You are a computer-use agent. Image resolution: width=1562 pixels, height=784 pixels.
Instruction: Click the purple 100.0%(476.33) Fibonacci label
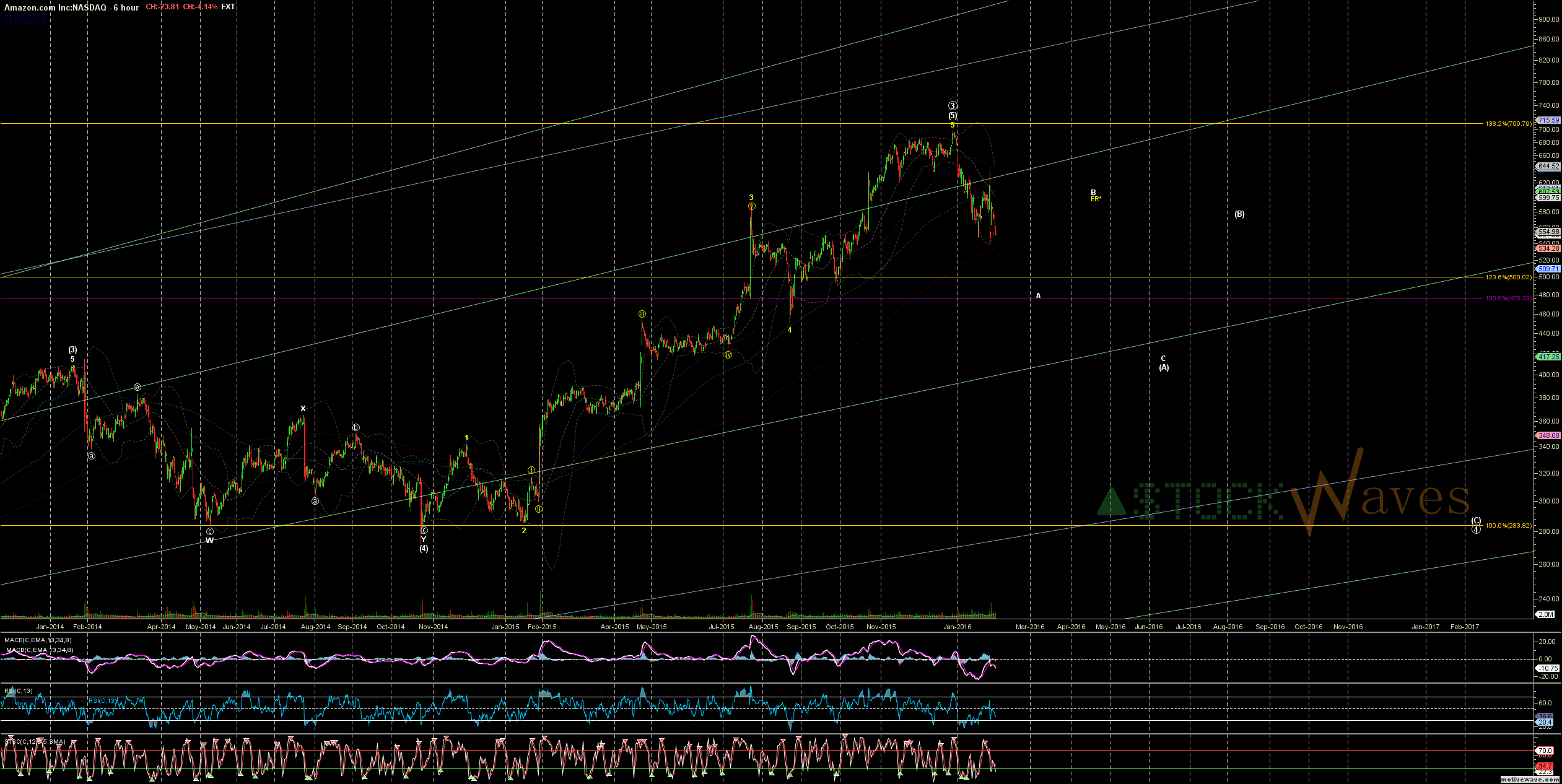click(1508, 298)
